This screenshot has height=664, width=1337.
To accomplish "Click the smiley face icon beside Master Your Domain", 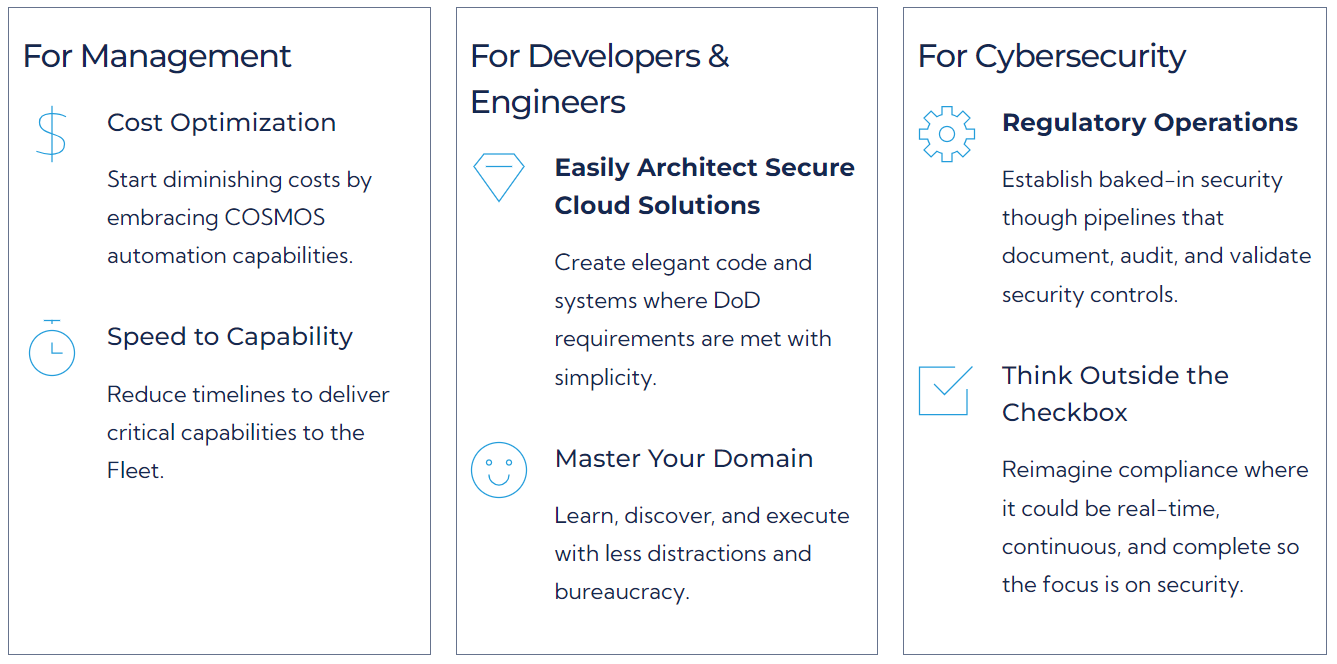I will click(x=499, y=470).
